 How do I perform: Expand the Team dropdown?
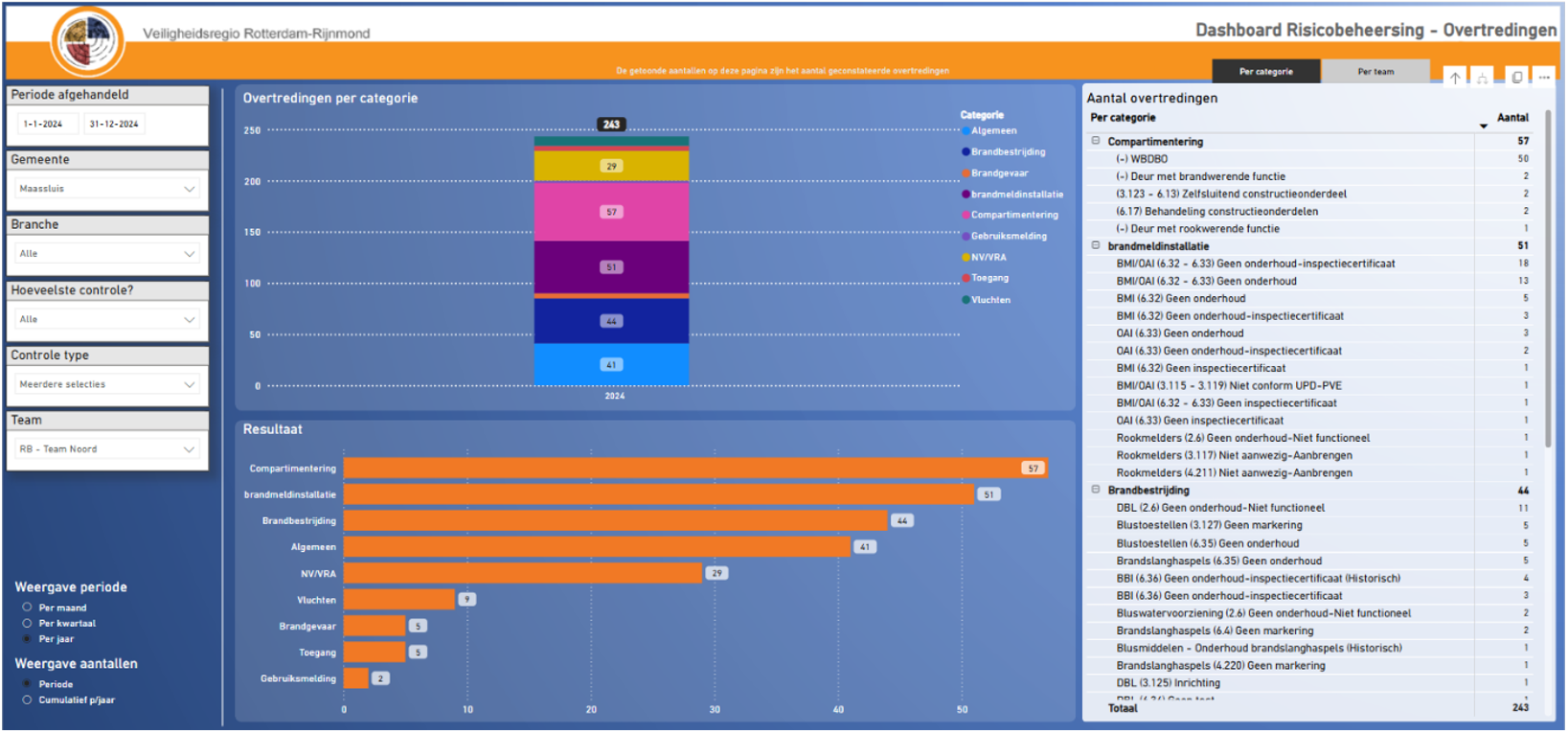click(106, 448)
